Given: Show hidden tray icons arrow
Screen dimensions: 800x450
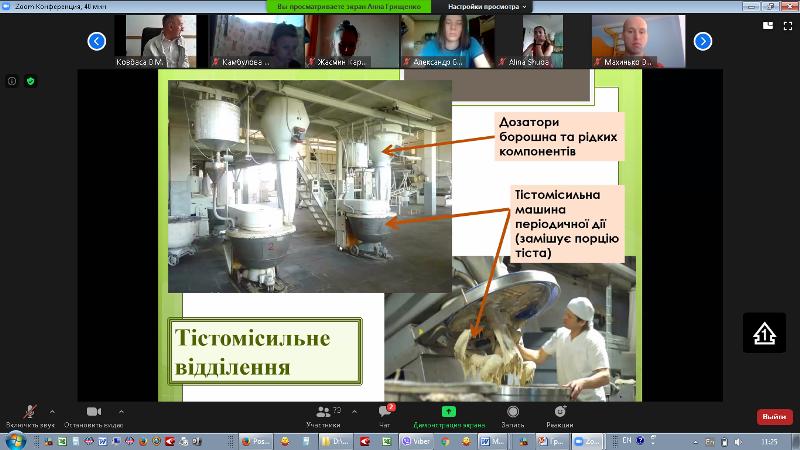Looking at the screenshot, I should tap(695, 442).
